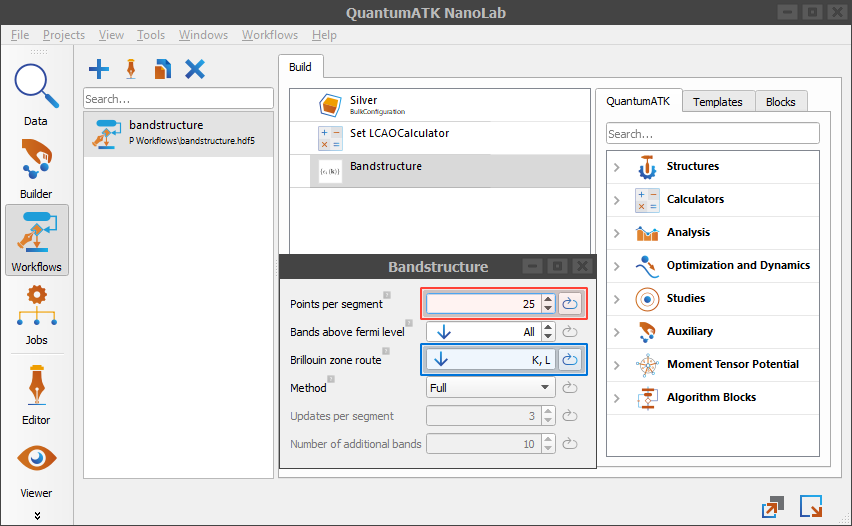Click the Brillouin zone route K, L field
The width and height of the screenshot is (852, 526).
pyautogui.click(x=491, y=359)
